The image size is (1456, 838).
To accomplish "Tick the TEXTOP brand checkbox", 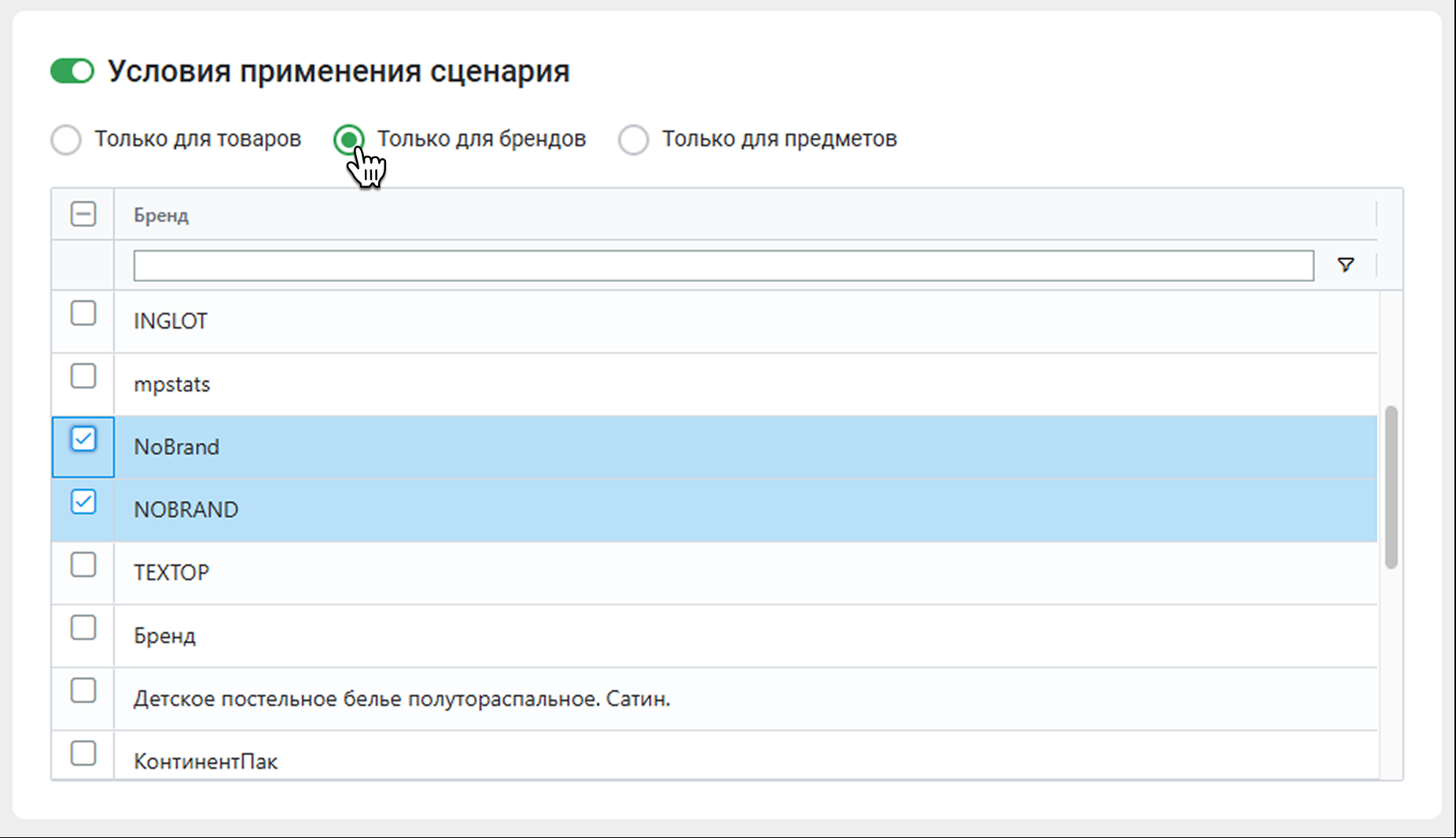I will click(x=83, y=564).
